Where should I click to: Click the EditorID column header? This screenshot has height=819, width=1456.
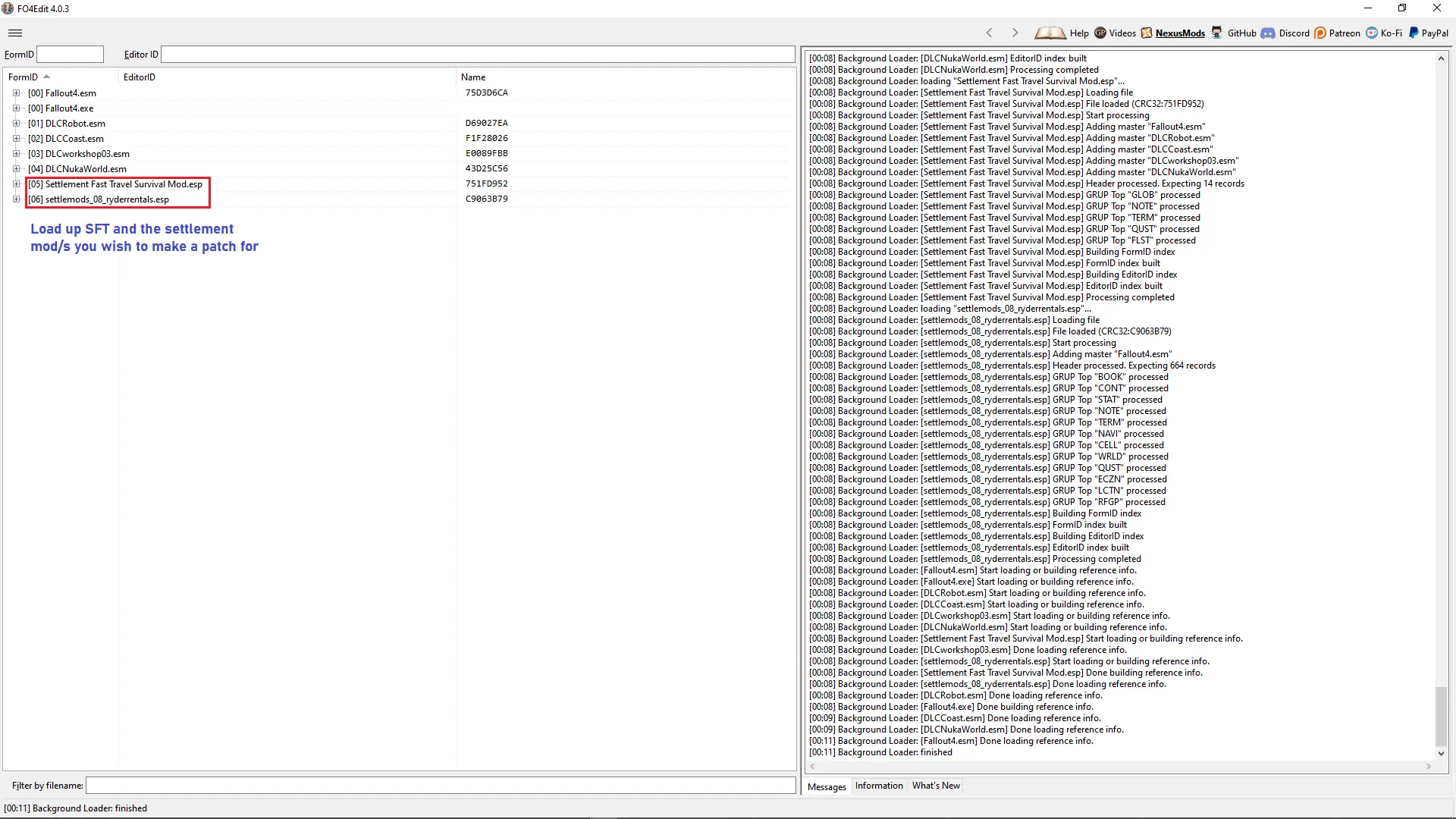click(x=287, y=77)
